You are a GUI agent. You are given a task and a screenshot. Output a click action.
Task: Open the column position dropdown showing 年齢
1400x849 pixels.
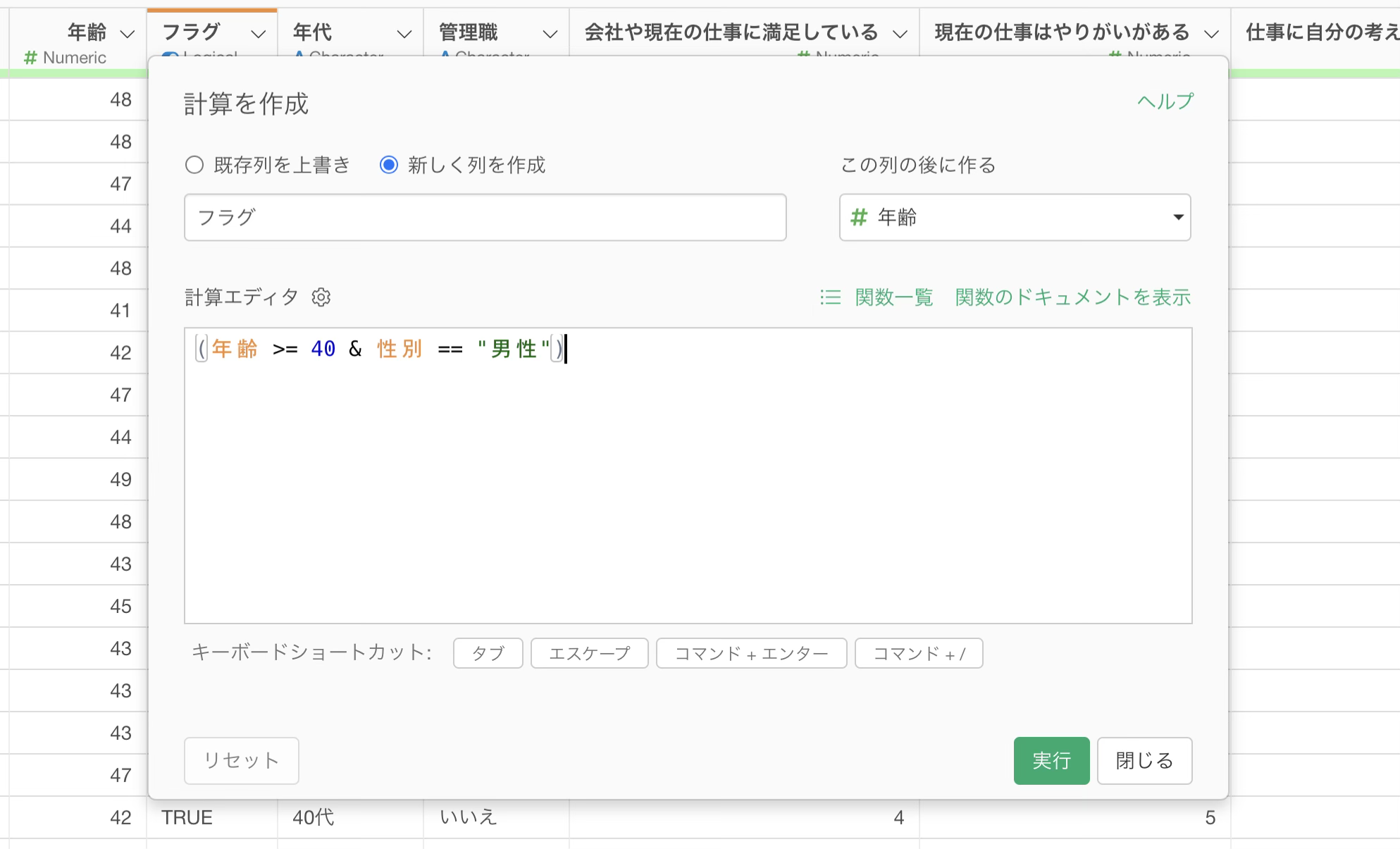point(1015,218)
